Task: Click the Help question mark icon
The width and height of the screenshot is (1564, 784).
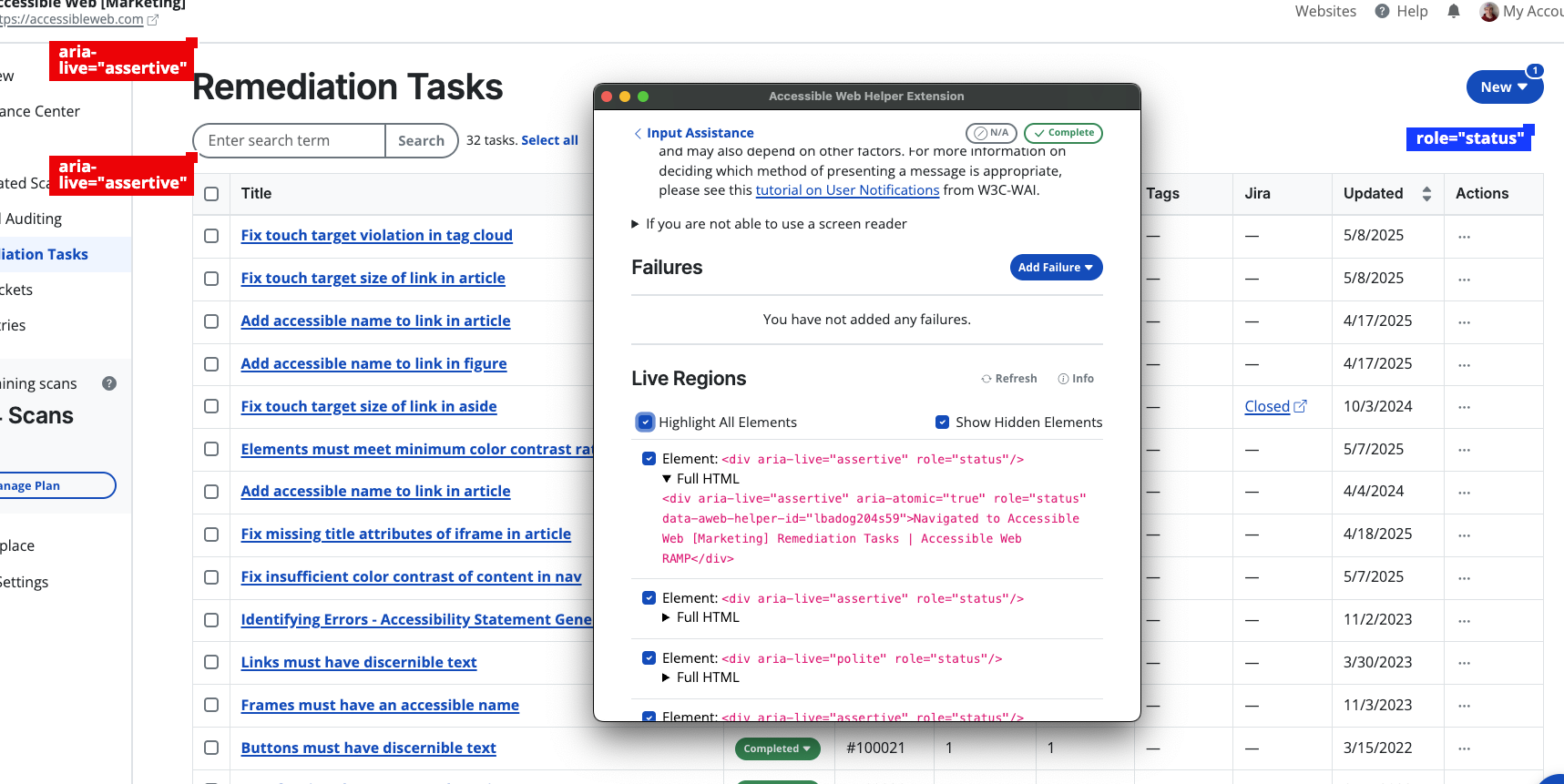Action: click(x=1383, y=11)
